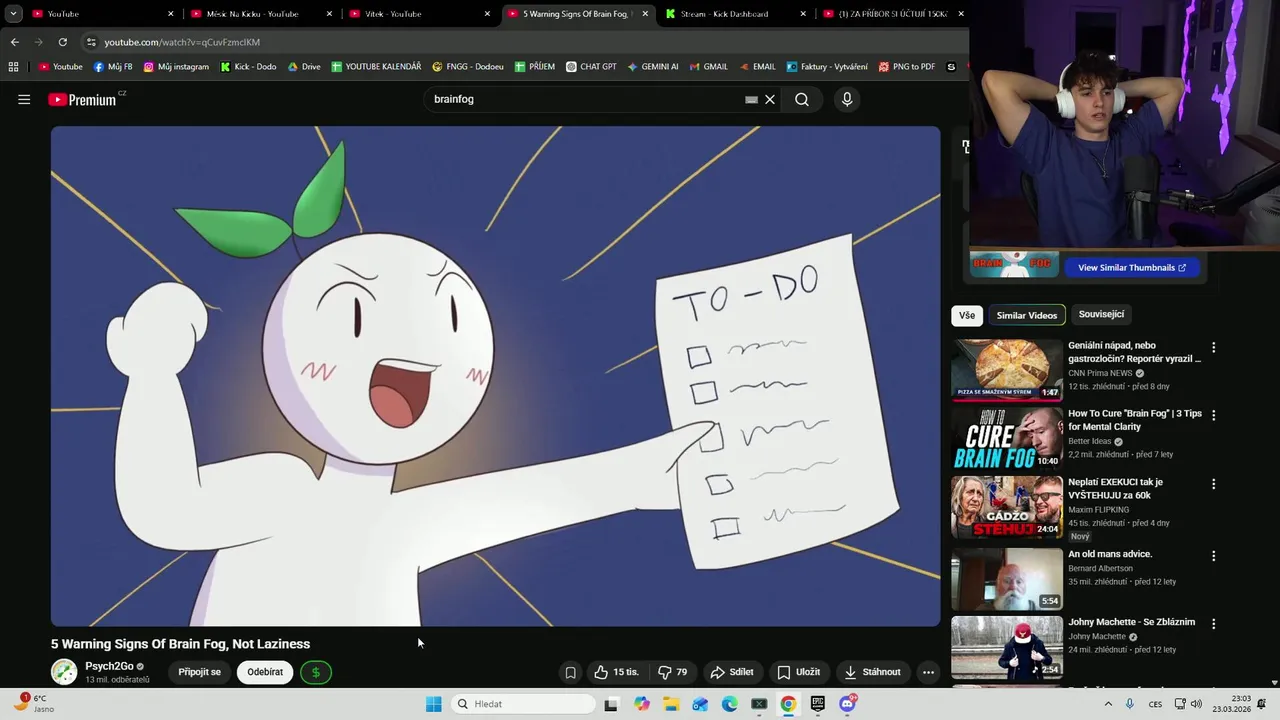Open the CHAT GPT bookmark
Image resolution: width=1280 pixels, height=720 pixels.
tap(591, 67)
